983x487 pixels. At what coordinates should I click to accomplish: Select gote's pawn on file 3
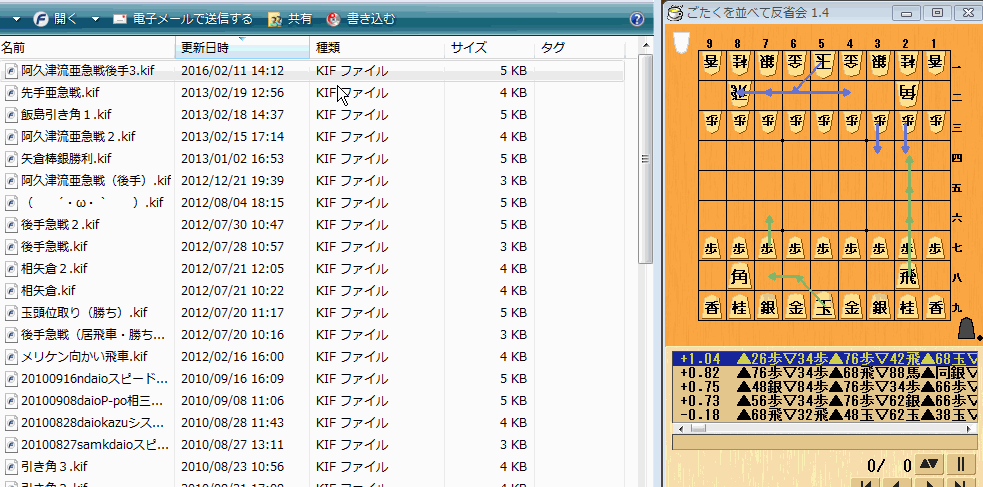pos(880,124)
